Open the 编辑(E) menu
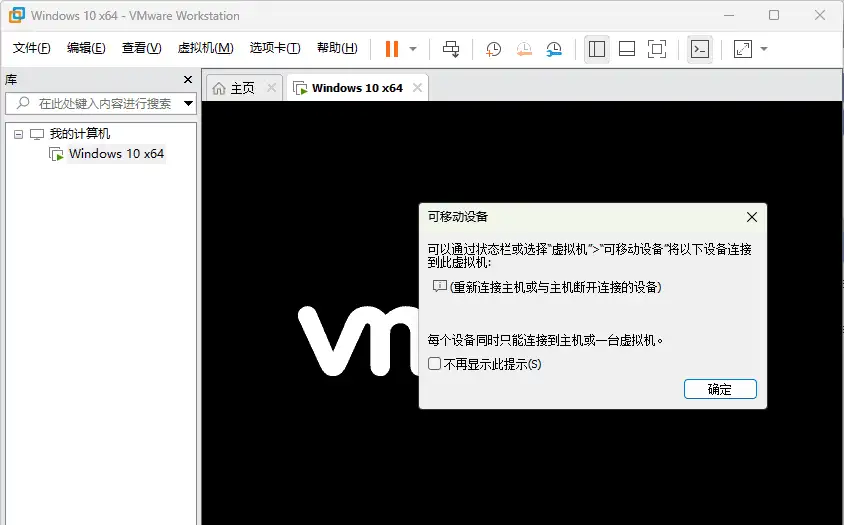844x525 pixels. (x=86, y=48)
